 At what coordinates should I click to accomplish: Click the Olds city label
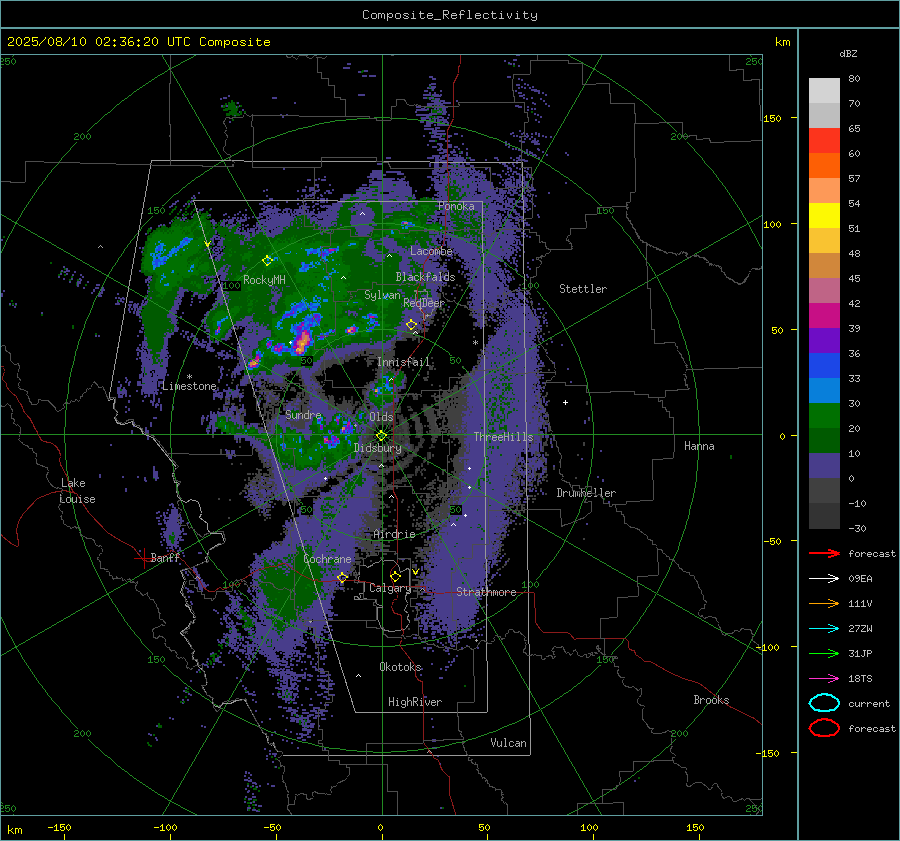click(381, 417)
